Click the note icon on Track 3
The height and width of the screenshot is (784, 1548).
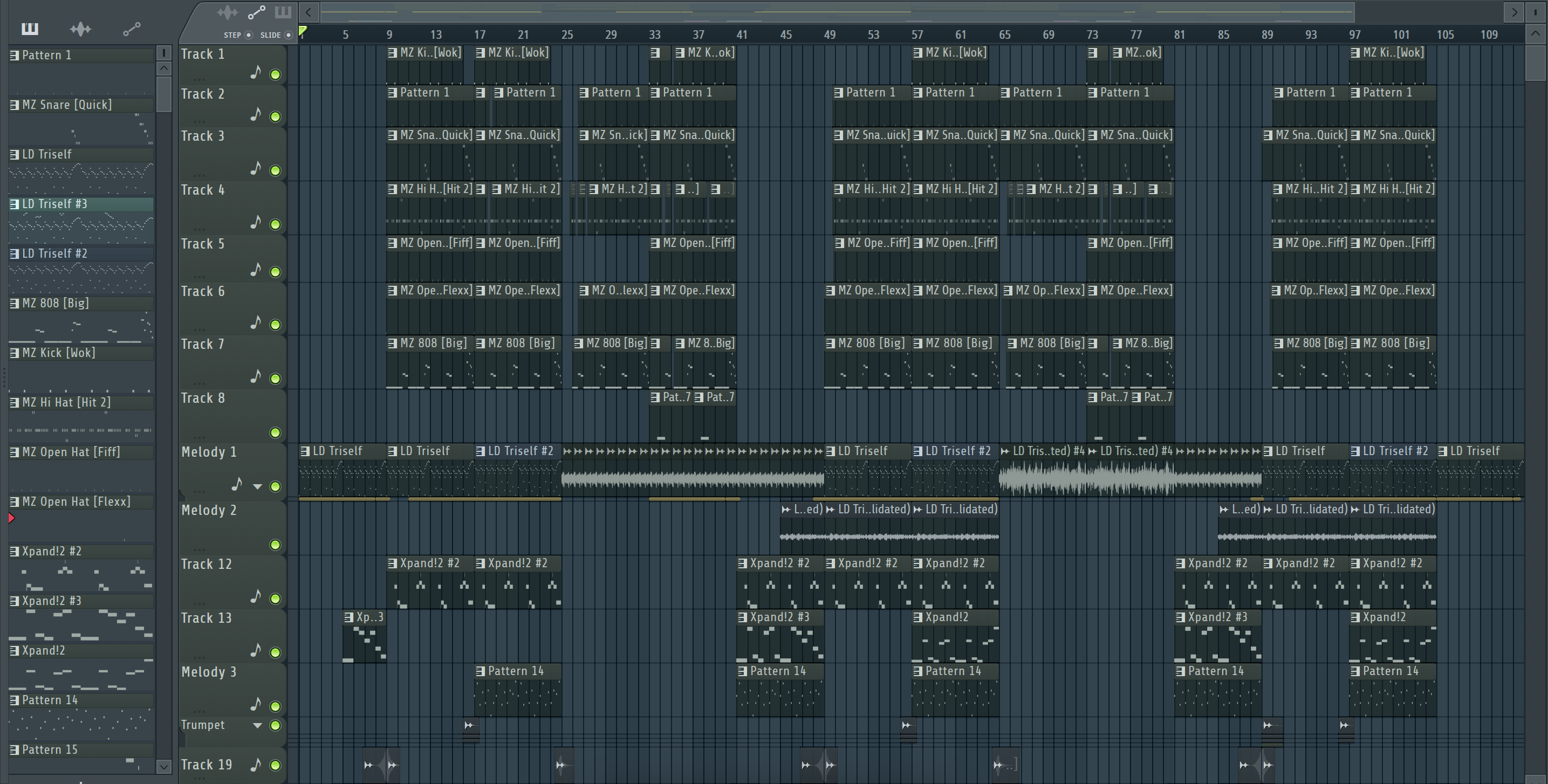point(256,168)
